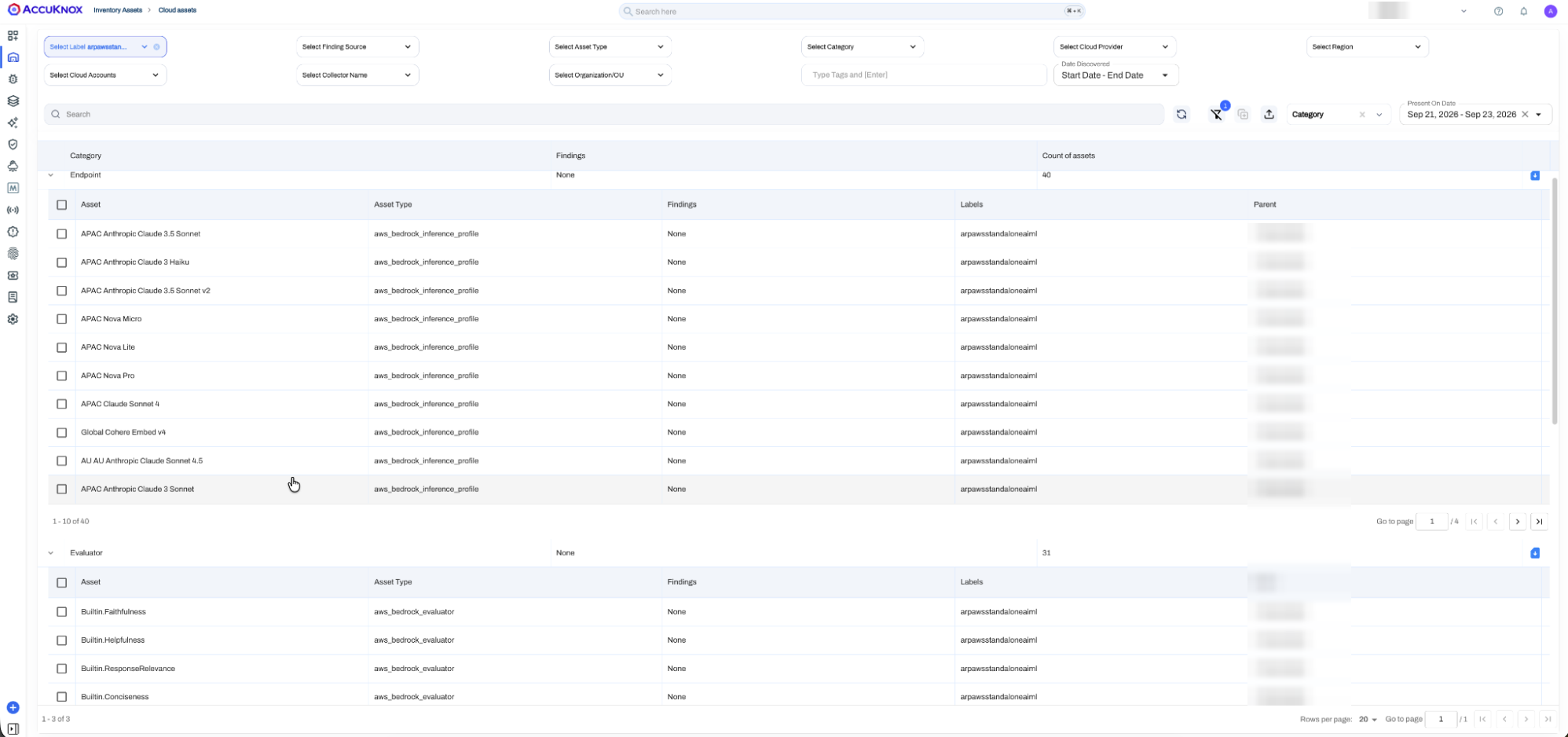Click the refresh icon beside the search bar
1568x737 pixels.
(x=1181, y=115)
